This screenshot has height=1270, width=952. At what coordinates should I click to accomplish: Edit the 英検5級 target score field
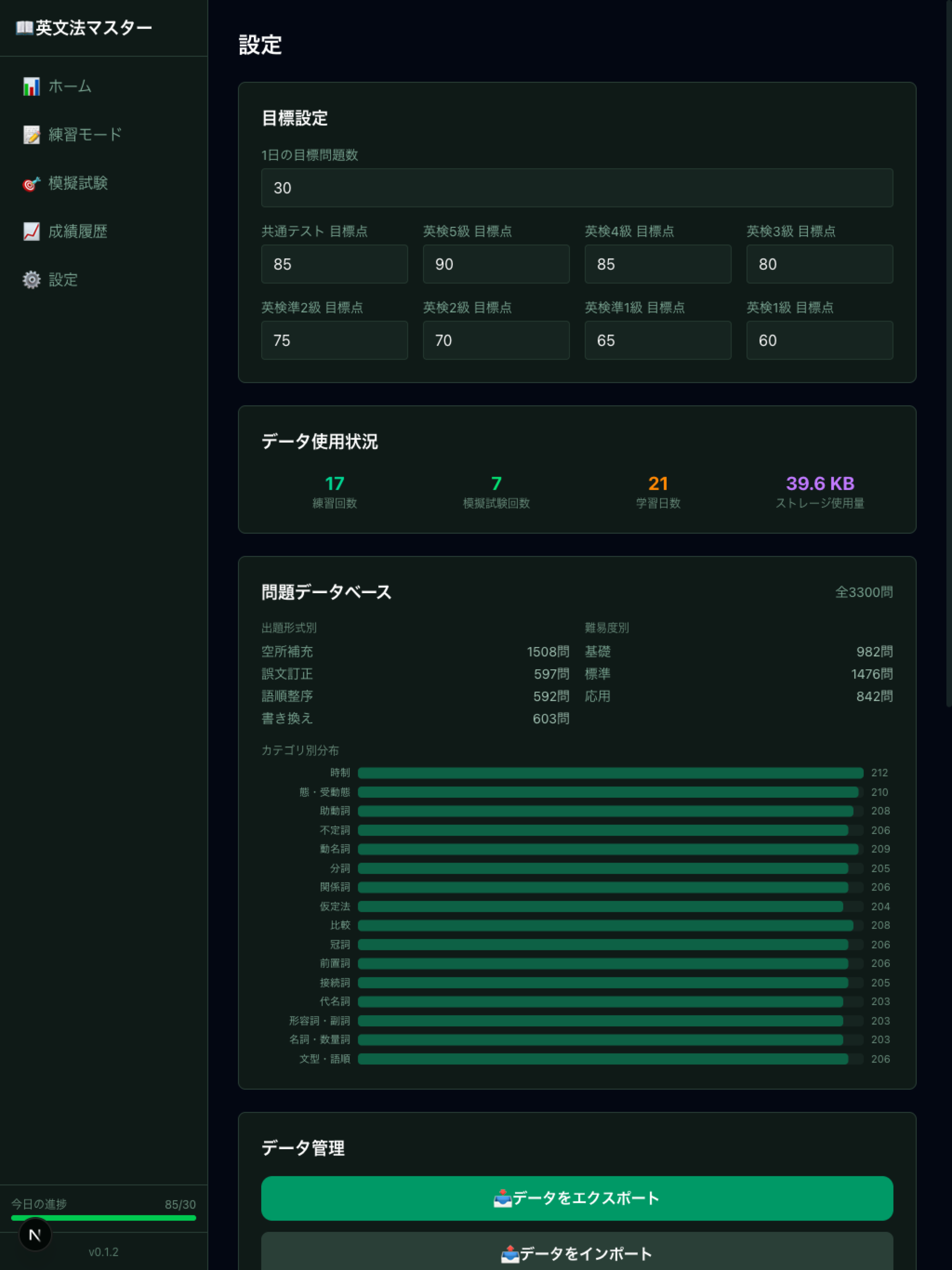[496, 264]
